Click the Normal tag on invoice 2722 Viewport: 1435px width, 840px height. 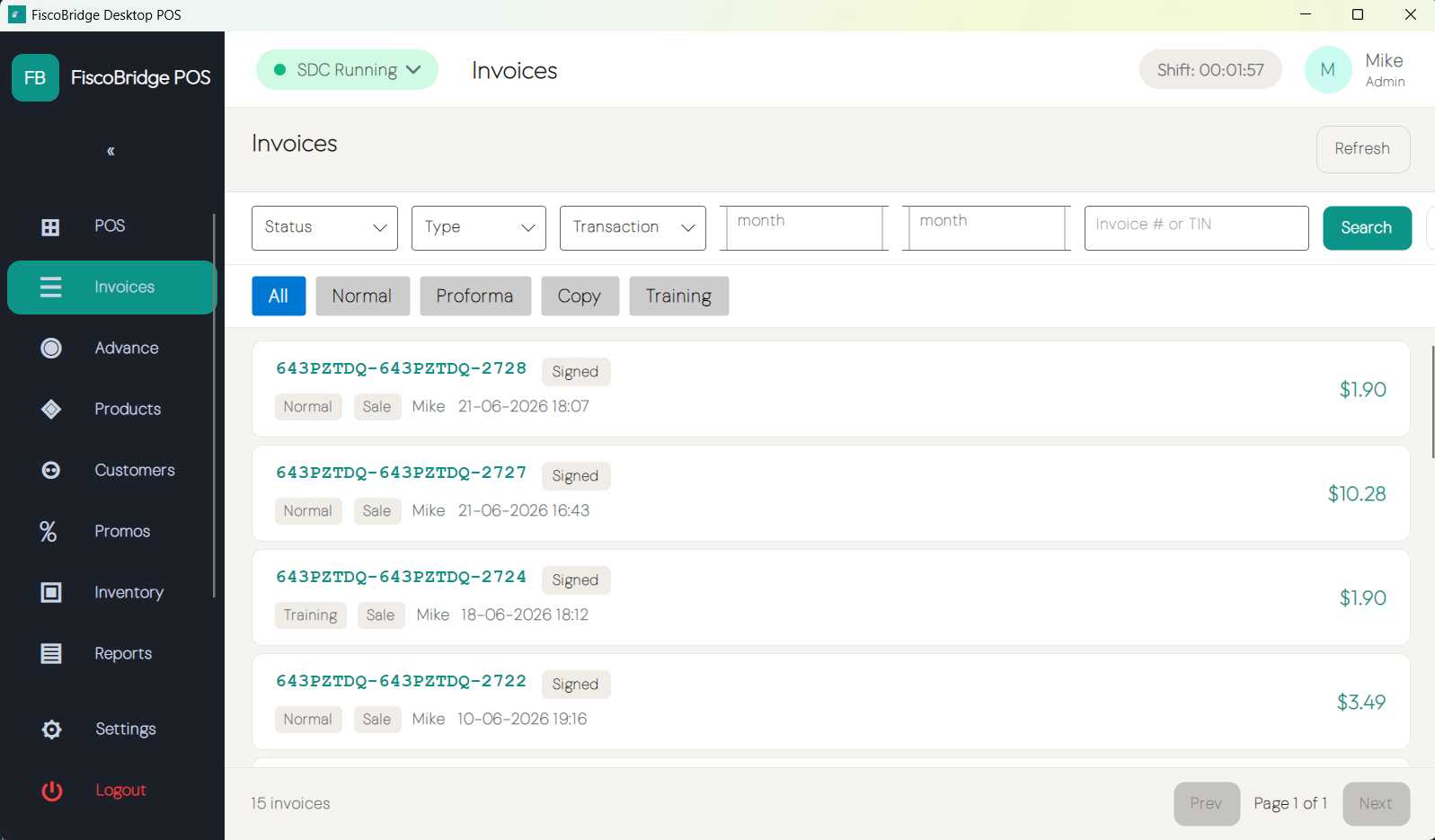point(308,720)
